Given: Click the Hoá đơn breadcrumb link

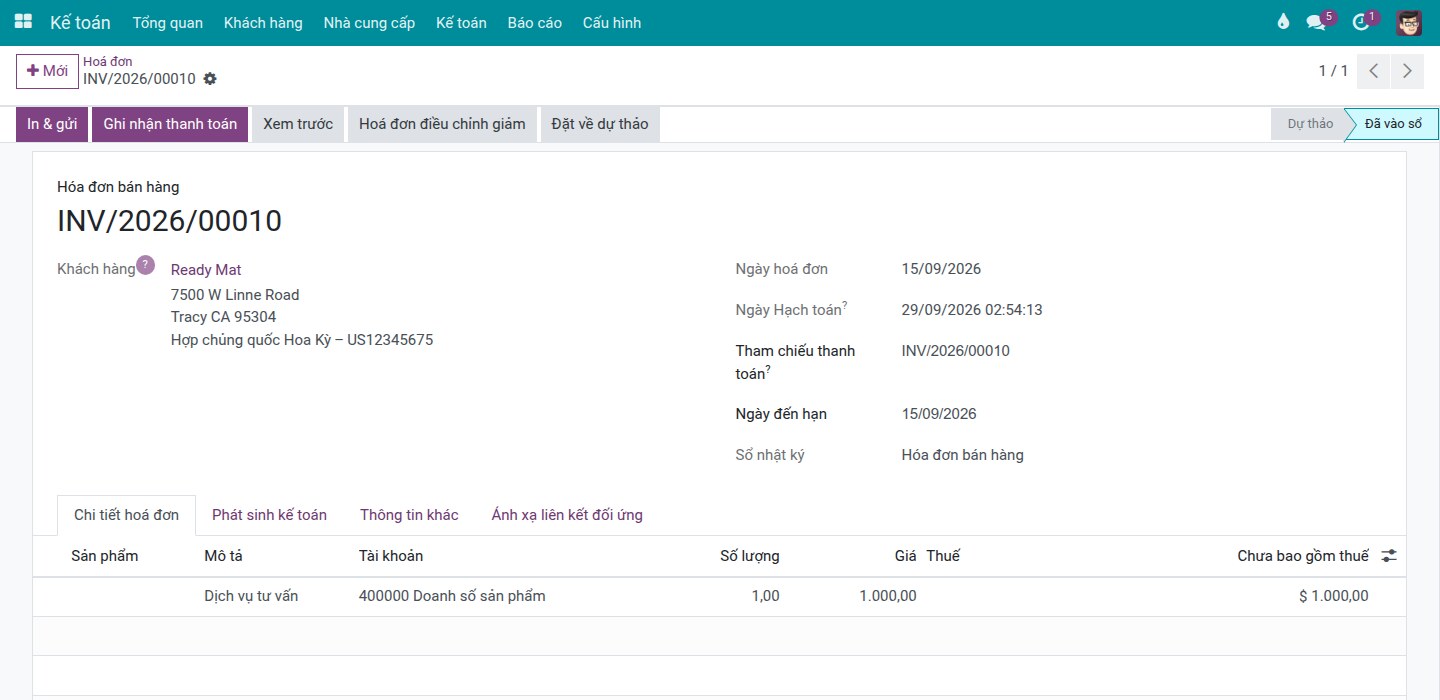Looking at the screenshot, I should 107,61.
